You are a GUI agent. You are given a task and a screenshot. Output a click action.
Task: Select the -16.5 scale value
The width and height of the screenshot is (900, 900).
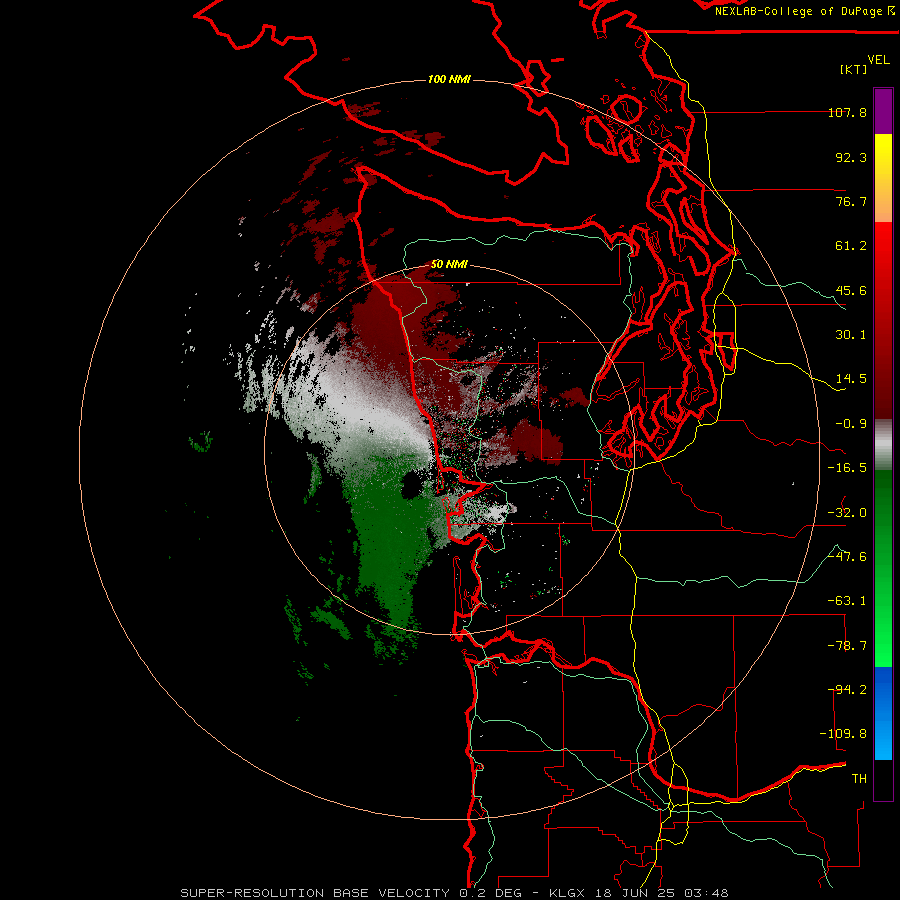(x=847, y=468)
